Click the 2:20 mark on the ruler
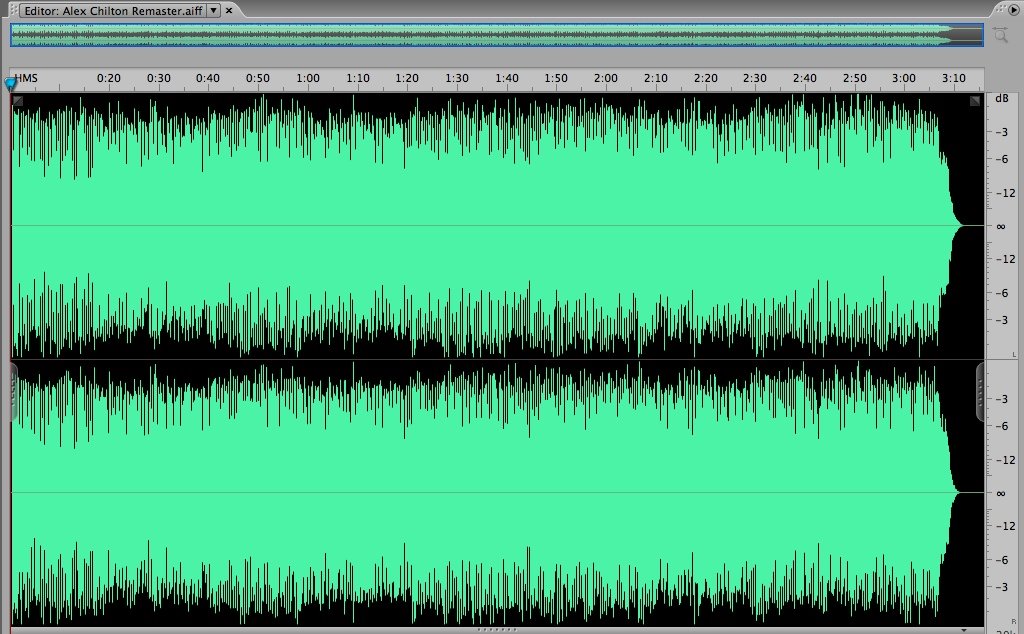This screenshot has width=1024, height=634. tap(705, 78)
